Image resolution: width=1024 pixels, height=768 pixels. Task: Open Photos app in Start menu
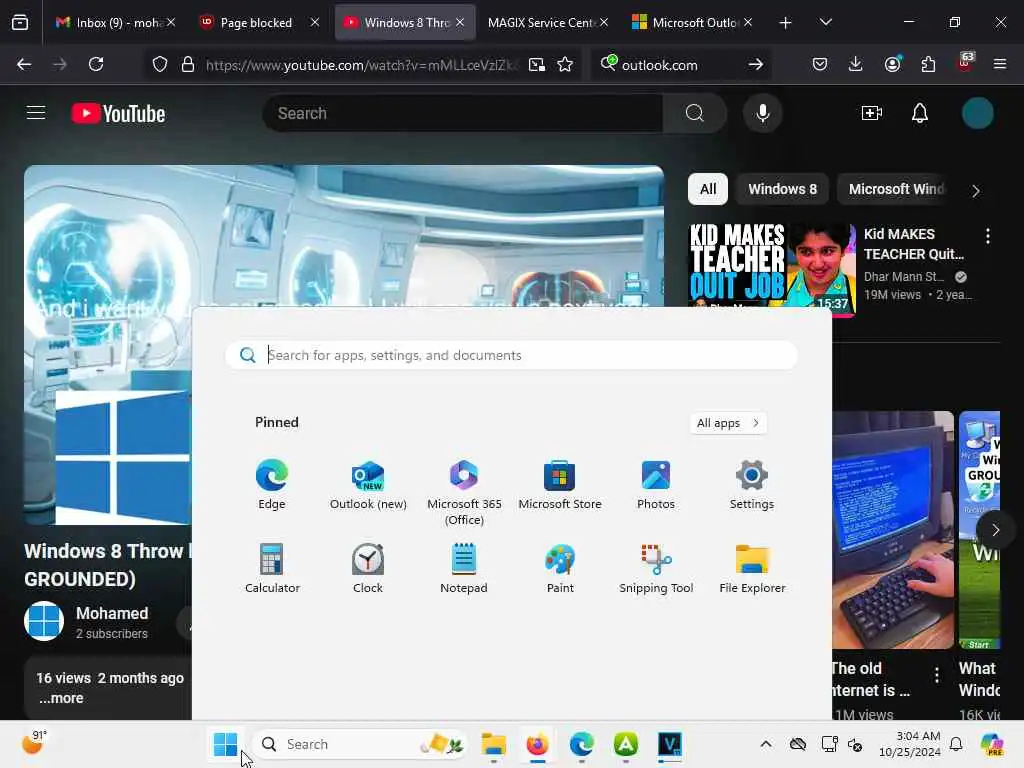coord(656,485)
